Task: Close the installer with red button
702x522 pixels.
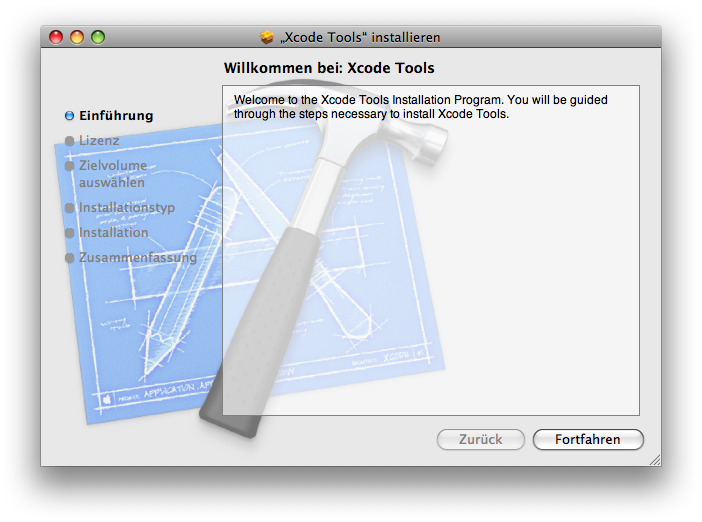Action: pos(56,37)
